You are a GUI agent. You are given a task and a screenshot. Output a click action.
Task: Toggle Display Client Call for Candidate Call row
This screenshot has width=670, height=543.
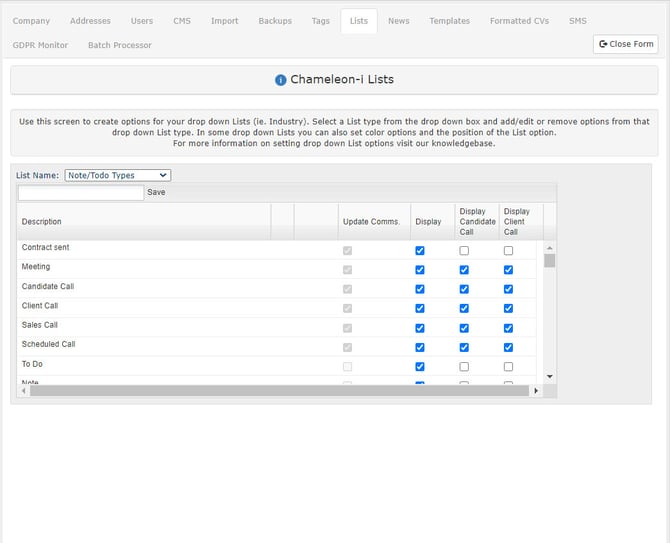tap(508, 289)
